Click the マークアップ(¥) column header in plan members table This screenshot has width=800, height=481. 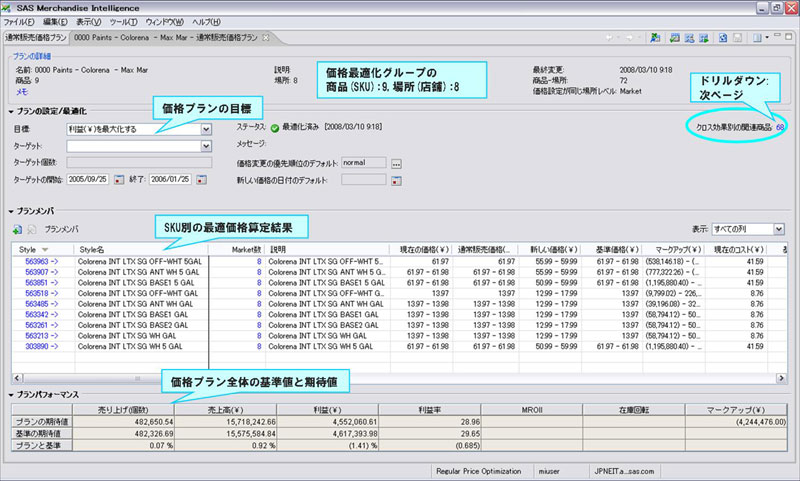673,249
